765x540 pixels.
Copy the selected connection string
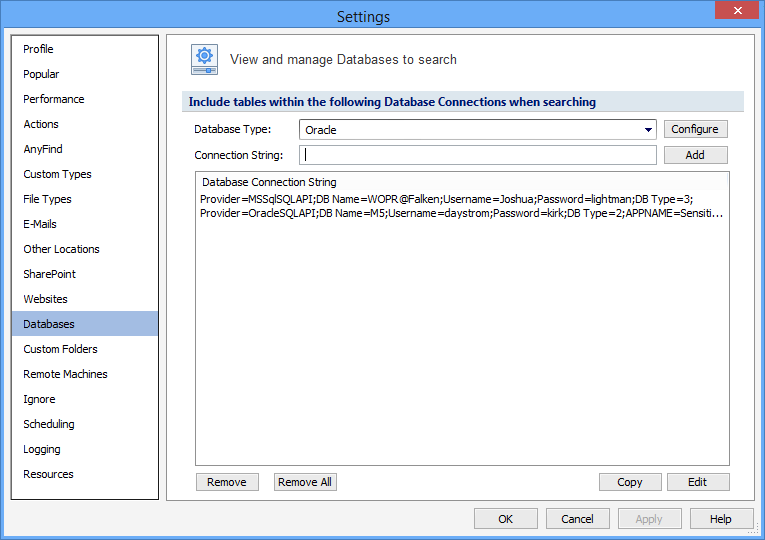pyautogui.click(x=630, y=482)
